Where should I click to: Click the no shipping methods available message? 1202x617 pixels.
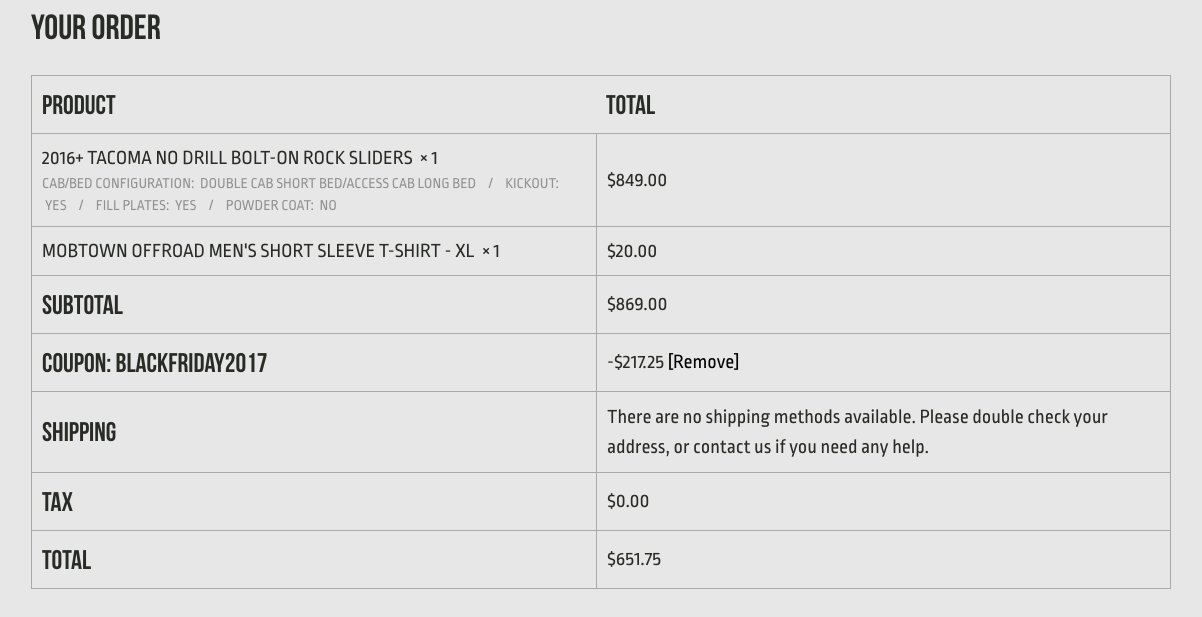coord(857,432)
